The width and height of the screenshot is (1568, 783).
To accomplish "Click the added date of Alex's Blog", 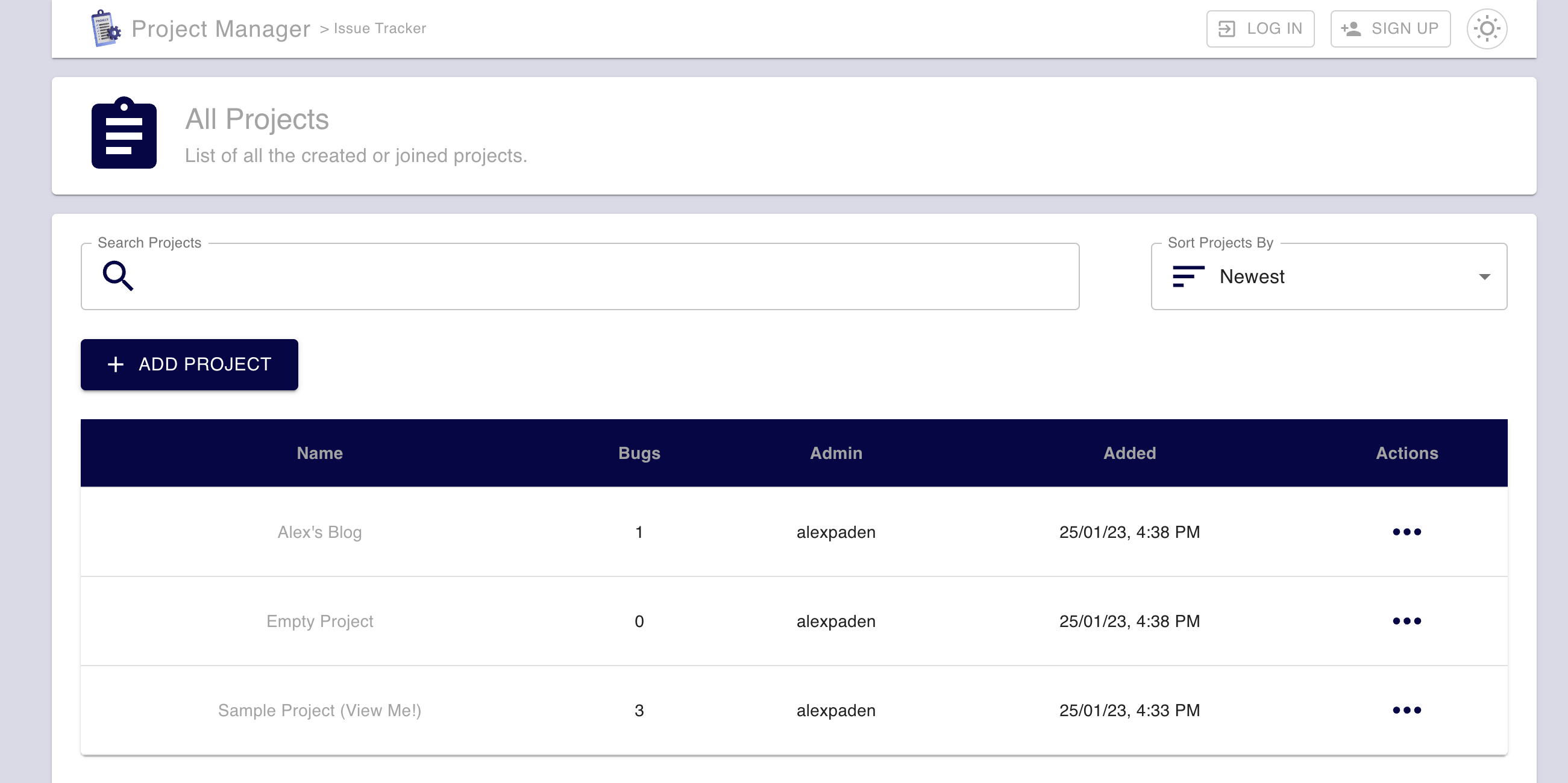I will click(1129, 532).
